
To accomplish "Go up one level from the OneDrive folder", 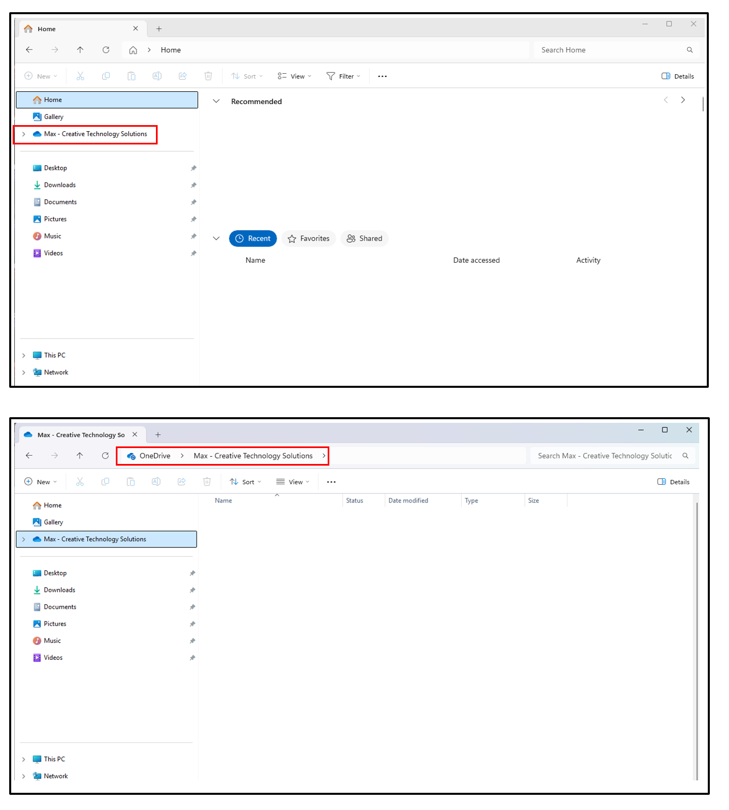I will point(80,456).
